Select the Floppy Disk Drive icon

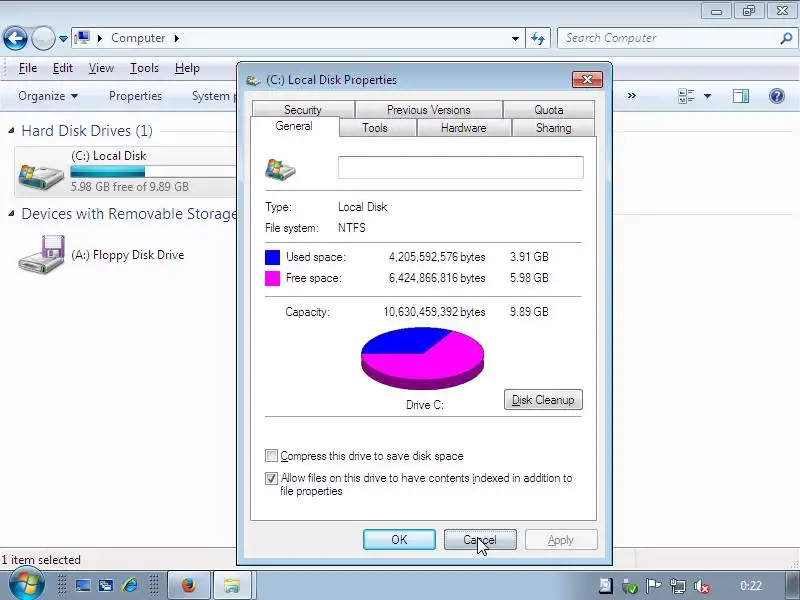tap(41, 254)
